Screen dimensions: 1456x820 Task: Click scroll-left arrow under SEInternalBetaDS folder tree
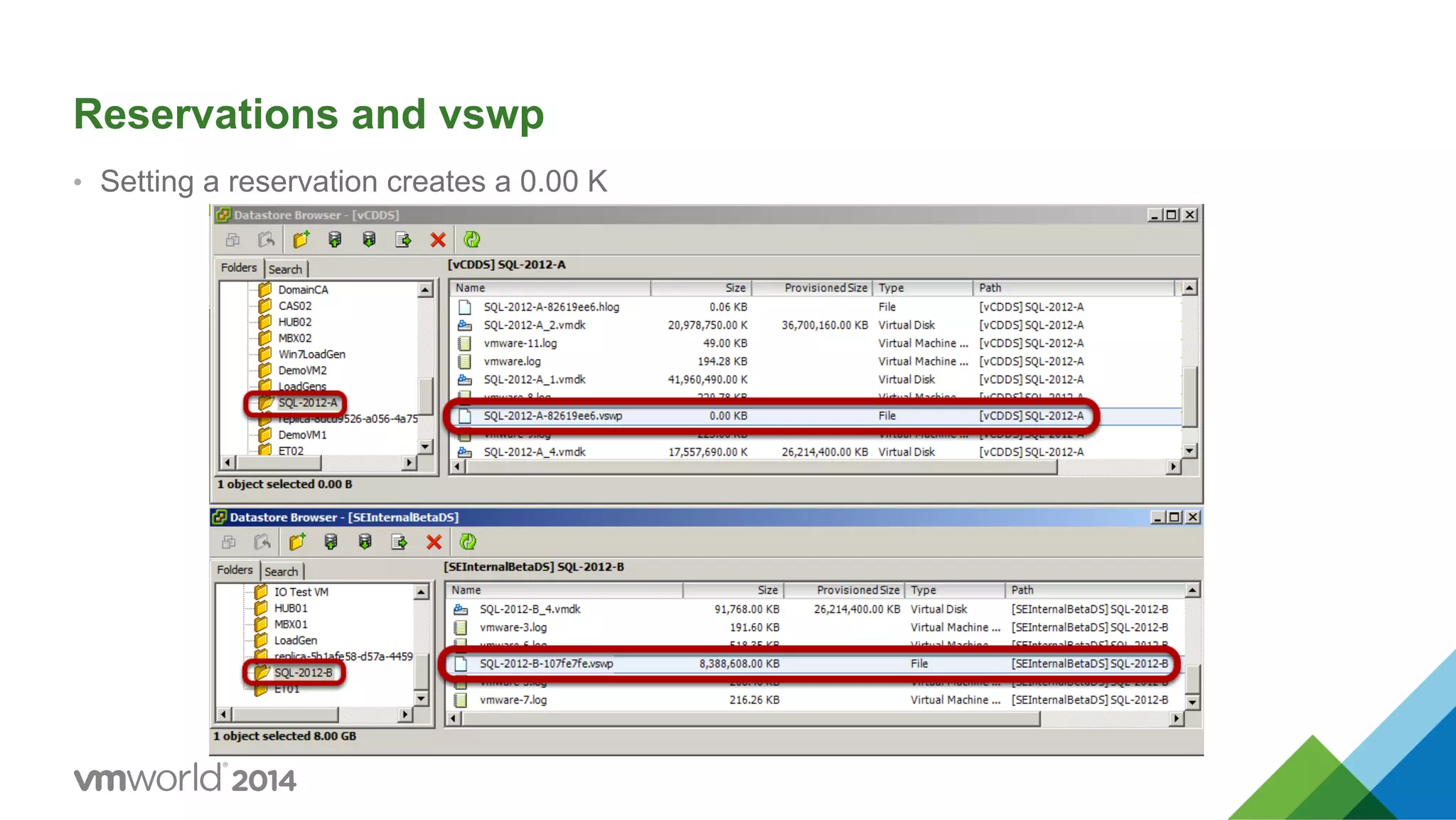[x=224, y=714]
